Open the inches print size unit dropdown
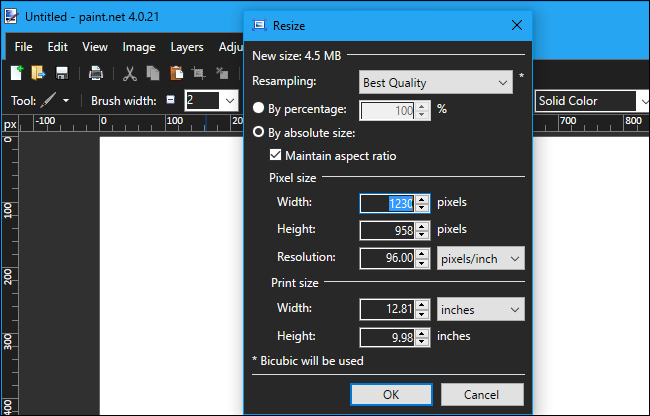 point(481,310)
